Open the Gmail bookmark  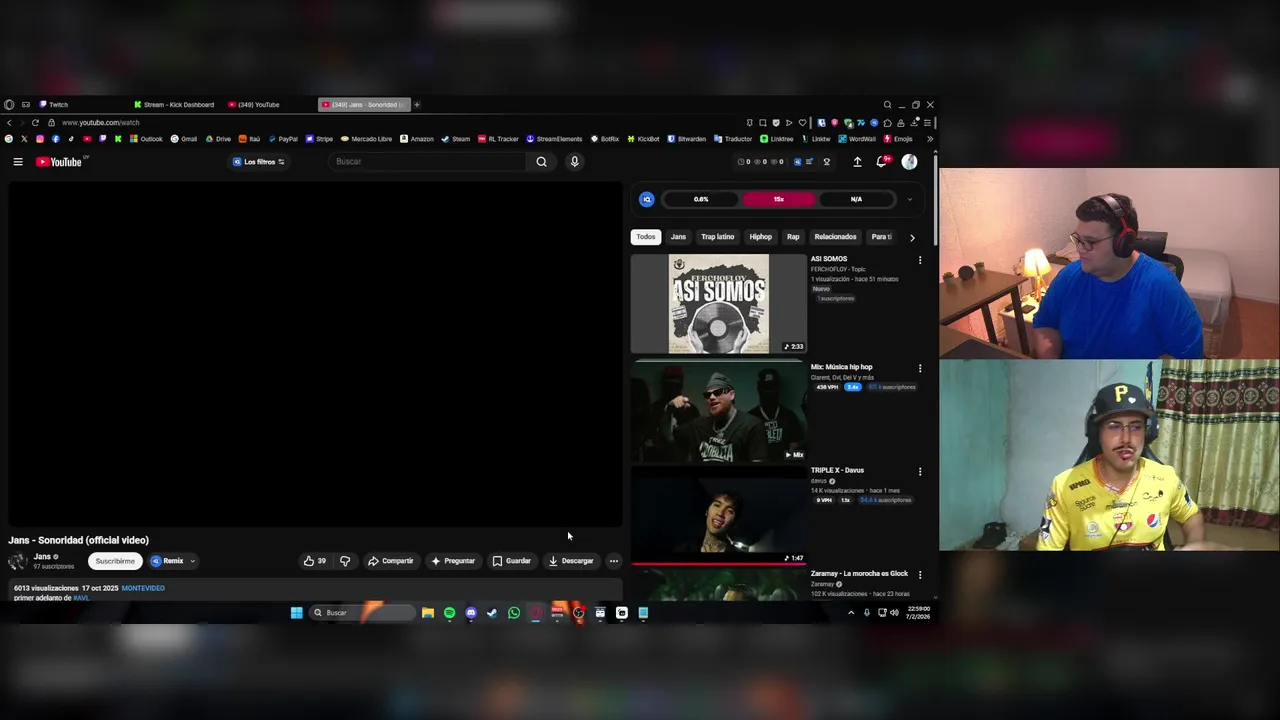184,139
